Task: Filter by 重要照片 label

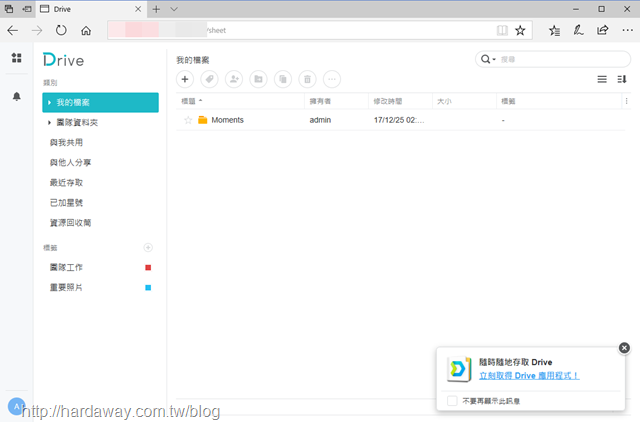Action: coord(66,287)
